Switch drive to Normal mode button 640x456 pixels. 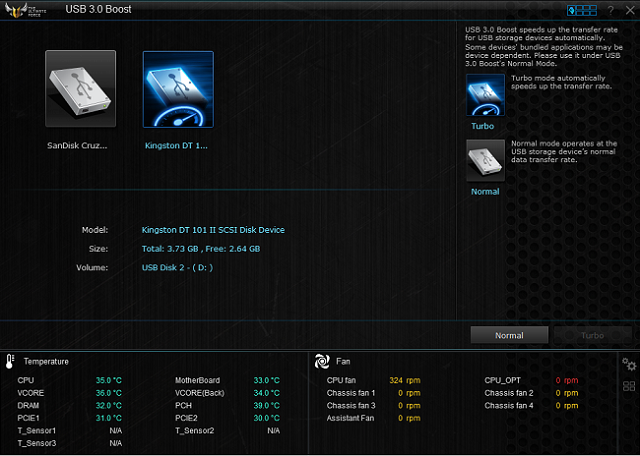point(510,335)
